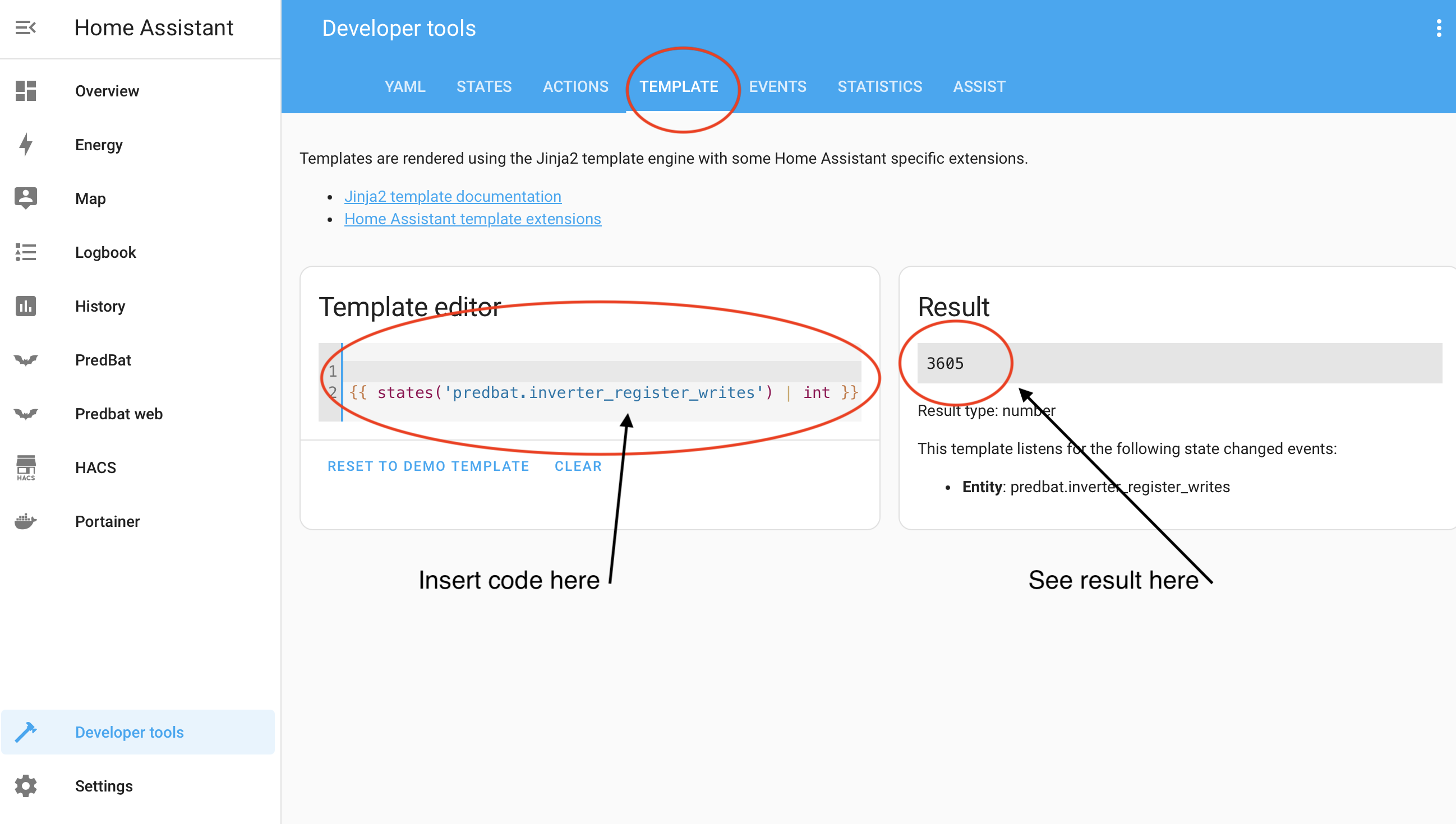Open the Overview dashboard icon
The height and width of the screenshot is (824, 1456).
point(25,91)
